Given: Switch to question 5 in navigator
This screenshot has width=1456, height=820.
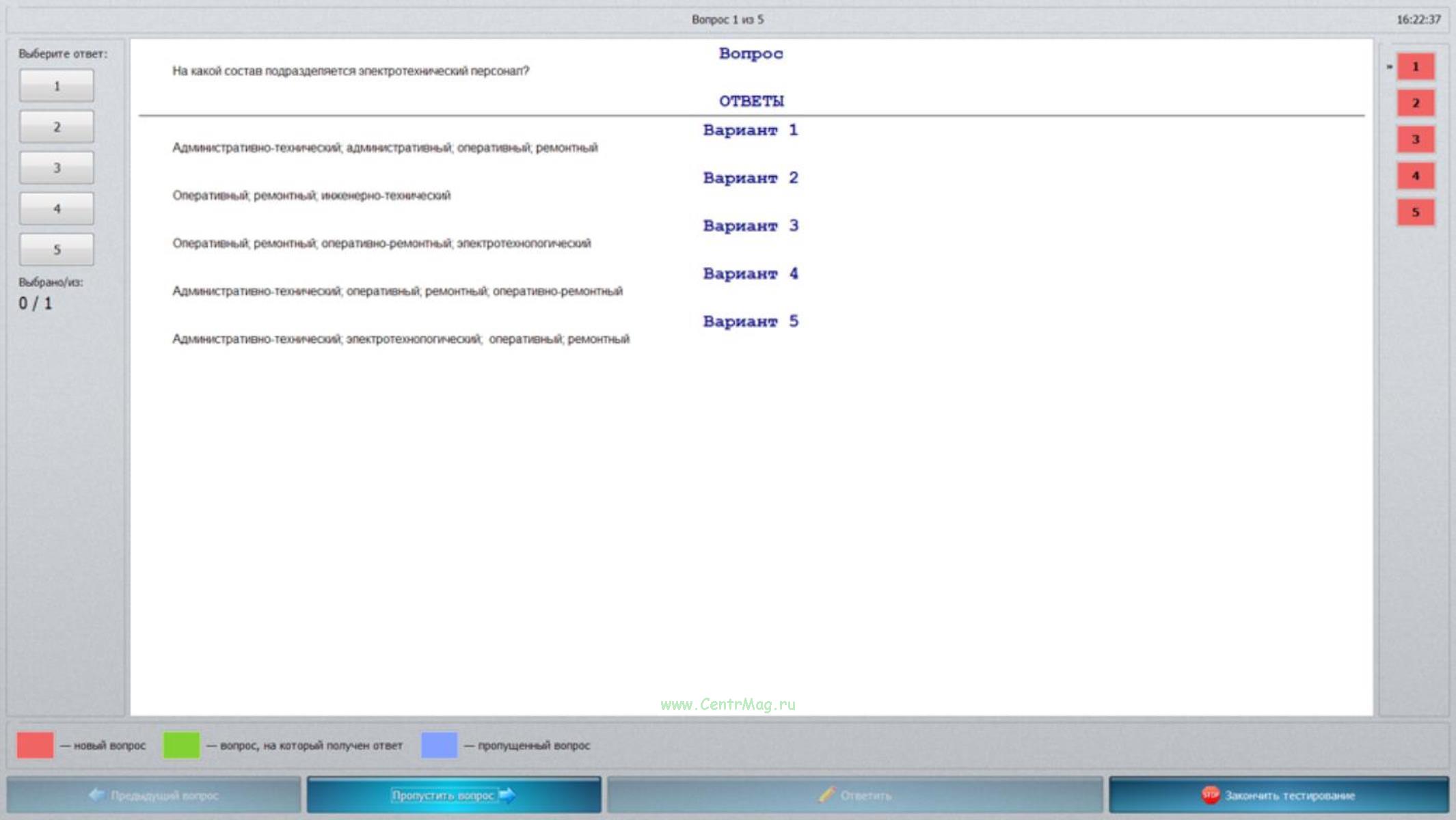Looking at the screenshot, I should (1415, 213).
